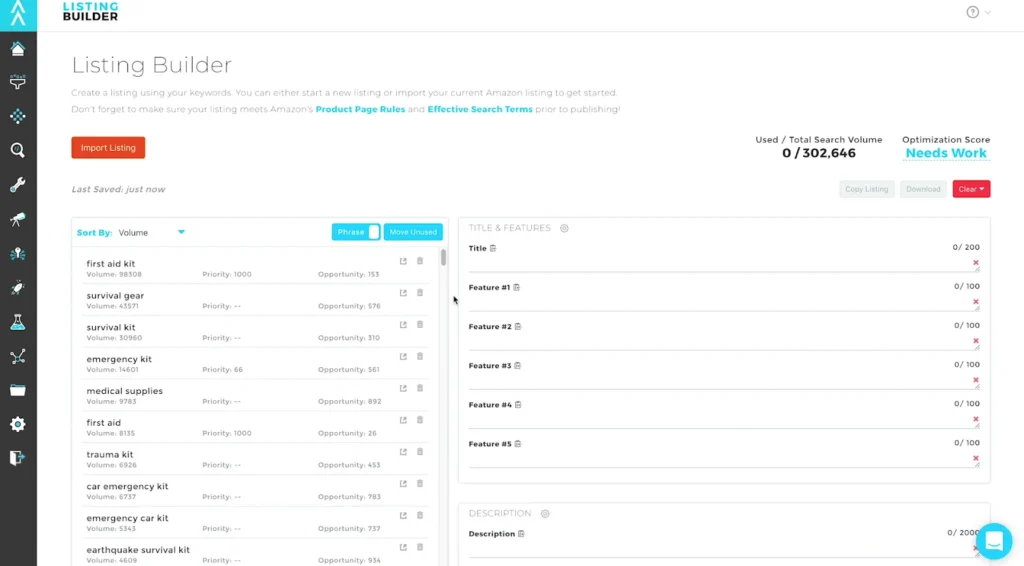1024x566 pixels.
Task: Clear the Title field with red X
Action: point(976,262)
